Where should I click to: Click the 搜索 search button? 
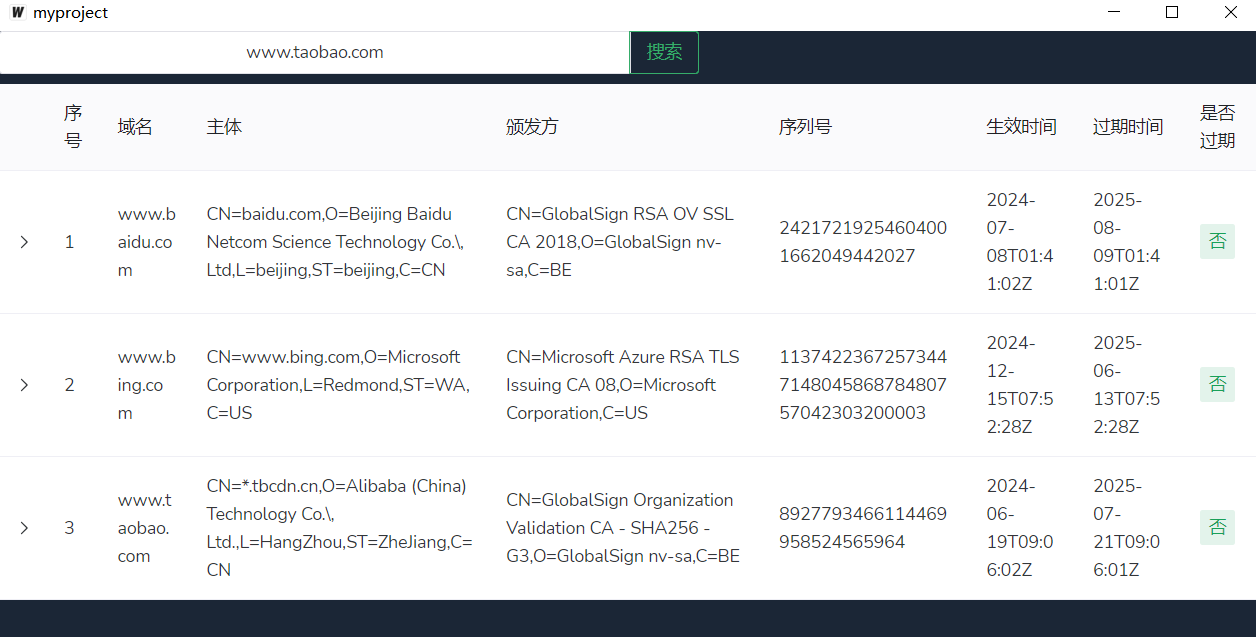(x=664, y=52)
